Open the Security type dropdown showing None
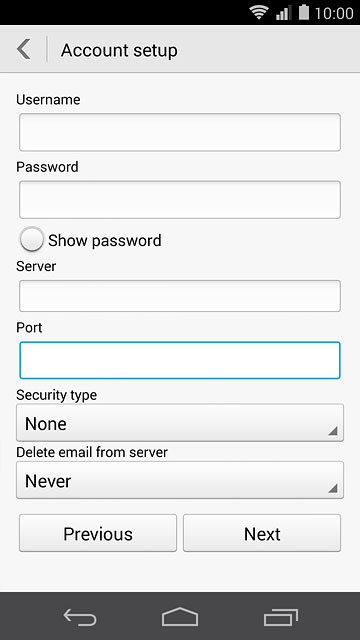The image size is (360, 640). coord(180,423)
